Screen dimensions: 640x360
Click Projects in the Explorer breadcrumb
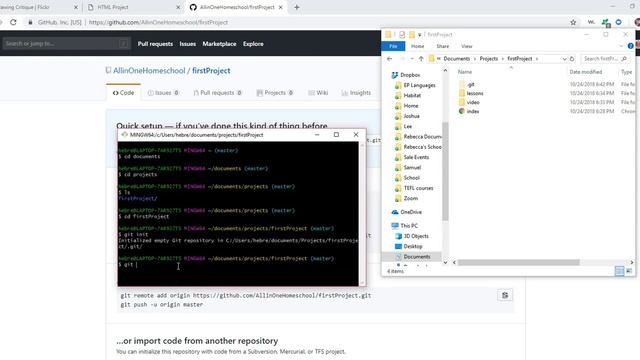[x=489, y=59]
